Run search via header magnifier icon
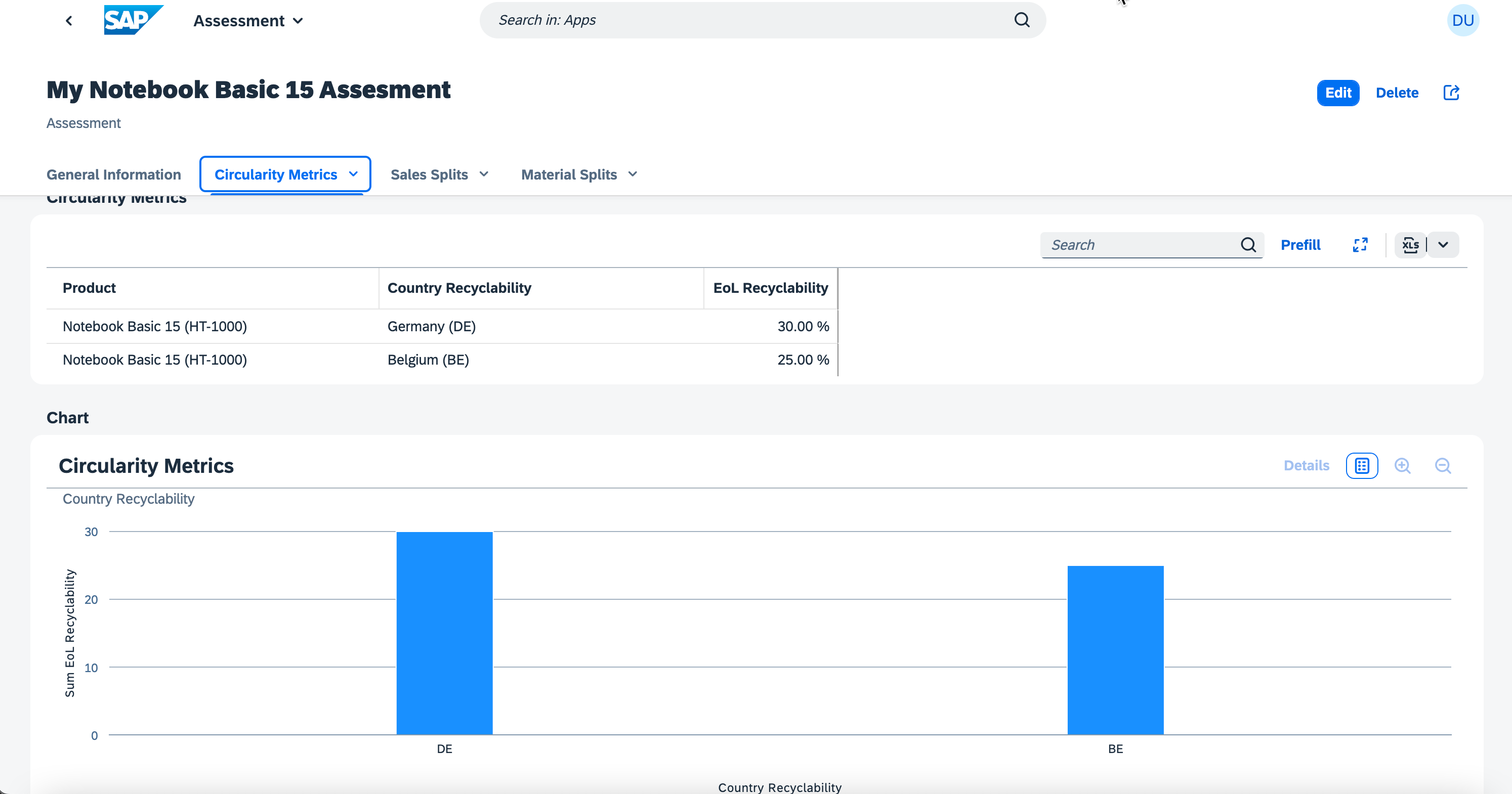 pos(1022,20)
